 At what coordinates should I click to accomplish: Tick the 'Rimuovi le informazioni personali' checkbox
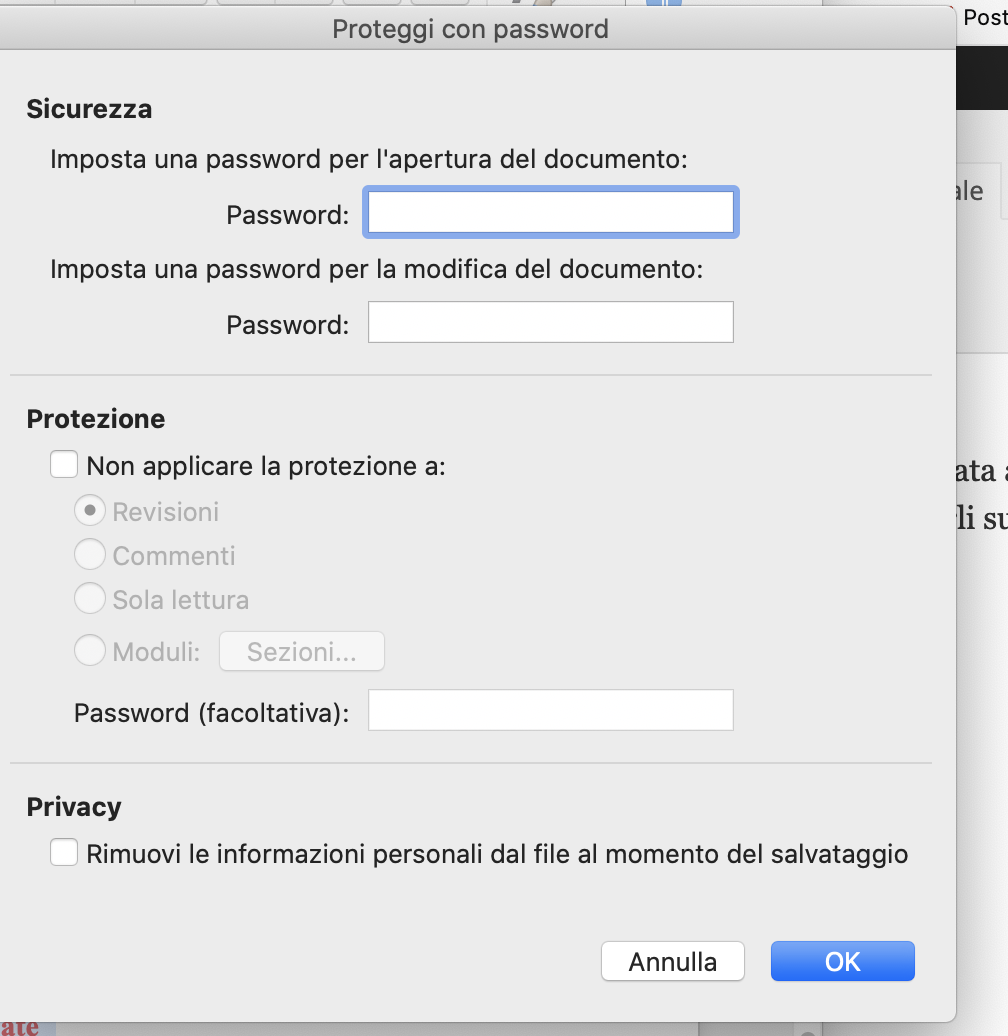tap(64, 852)
